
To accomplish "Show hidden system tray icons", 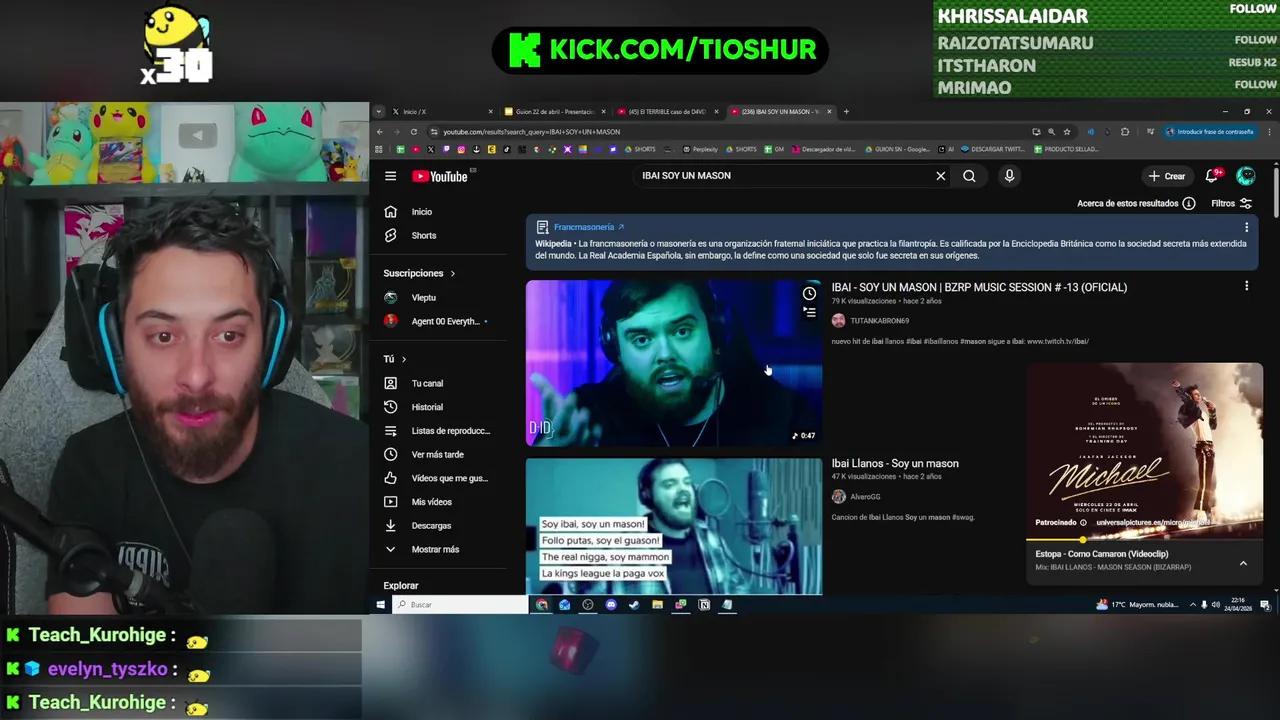I will pyautogui.click(x=1192, y=605).
